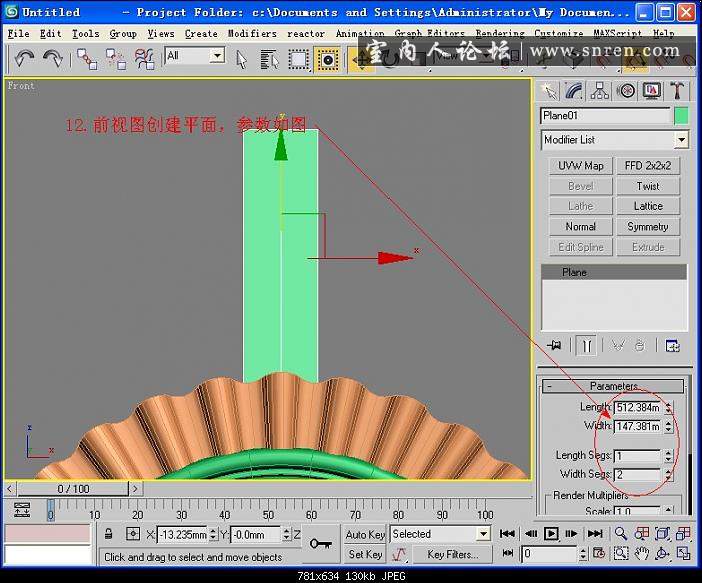Apply the Normal modifier button

click(x=581, y=227)
